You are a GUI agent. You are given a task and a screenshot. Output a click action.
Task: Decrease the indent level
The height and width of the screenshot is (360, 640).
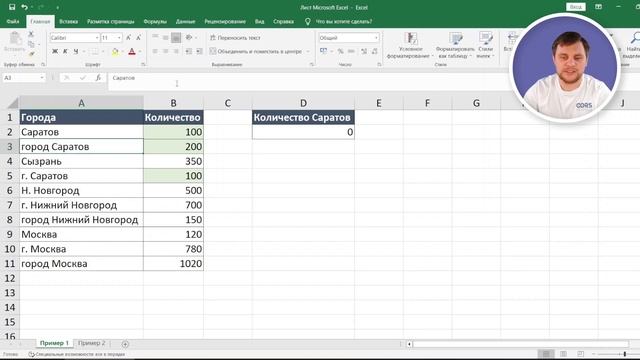(189, 51)
